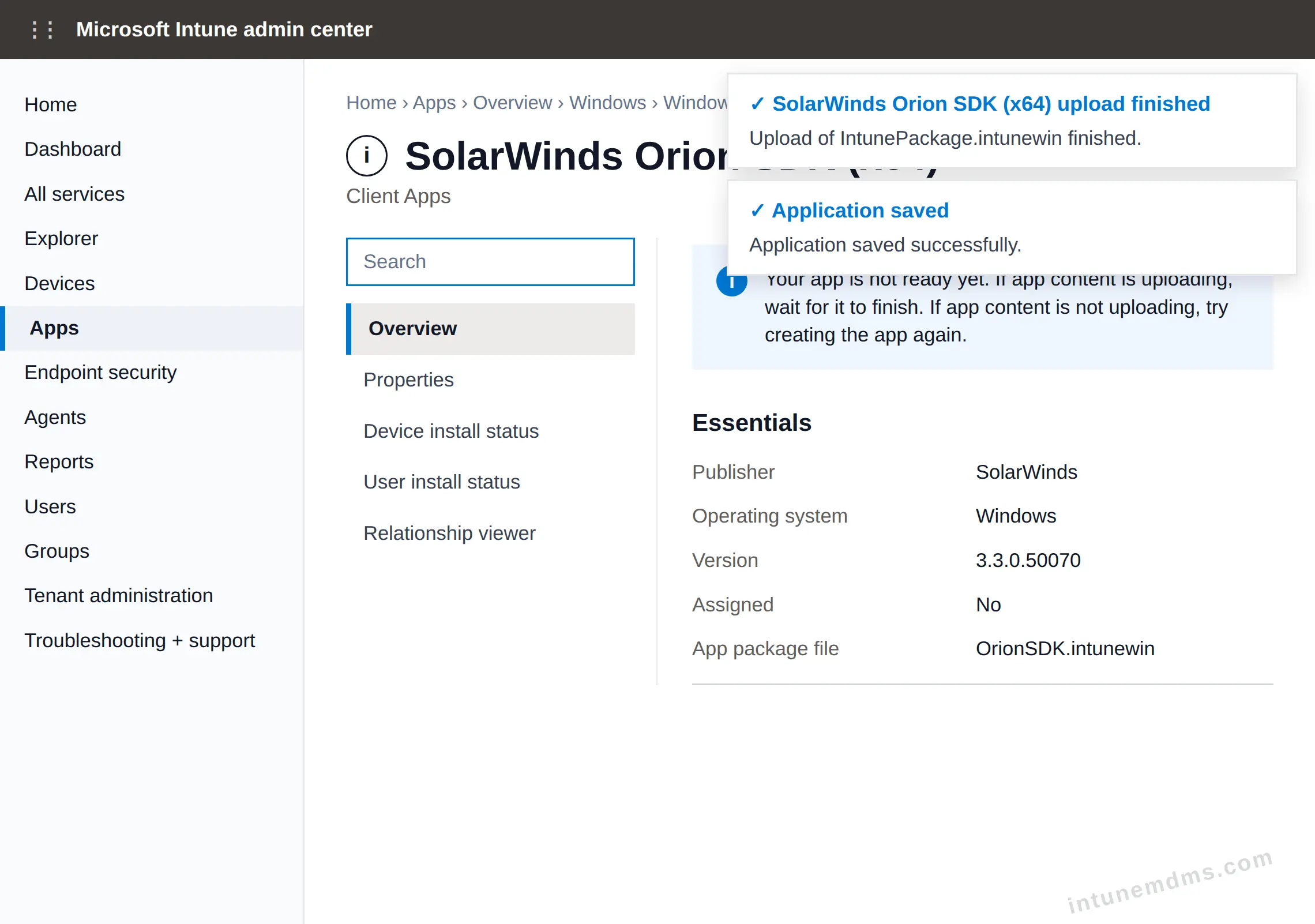Viewport: 1315px width, 924px height.
Task: Click 'Upload of IntunePackage.intunewin finished.' text
Action: [945, 138]
